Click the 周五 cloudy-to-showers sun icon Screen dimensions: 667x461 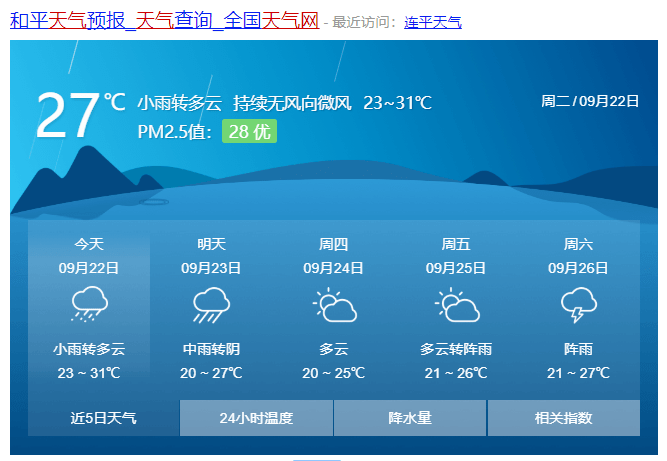456,305
